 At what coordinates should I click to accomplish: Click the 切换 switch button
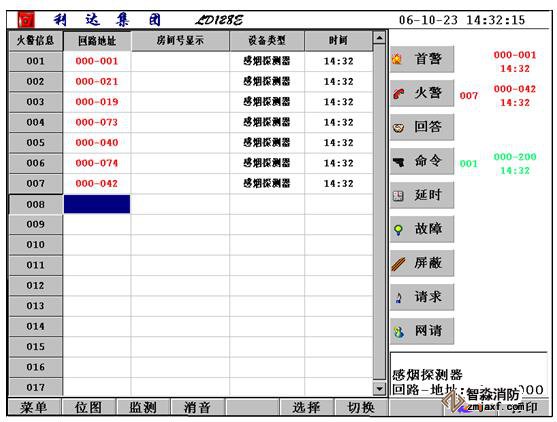point(361,407)
